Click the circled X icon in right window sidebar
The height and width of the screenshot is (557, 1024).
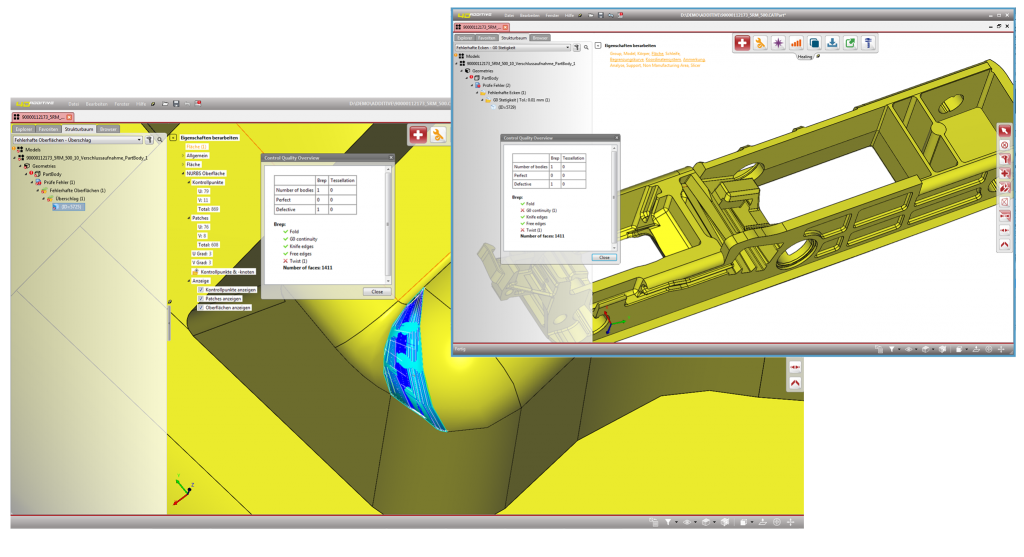pyautogui.click(x=1004, y=145)
